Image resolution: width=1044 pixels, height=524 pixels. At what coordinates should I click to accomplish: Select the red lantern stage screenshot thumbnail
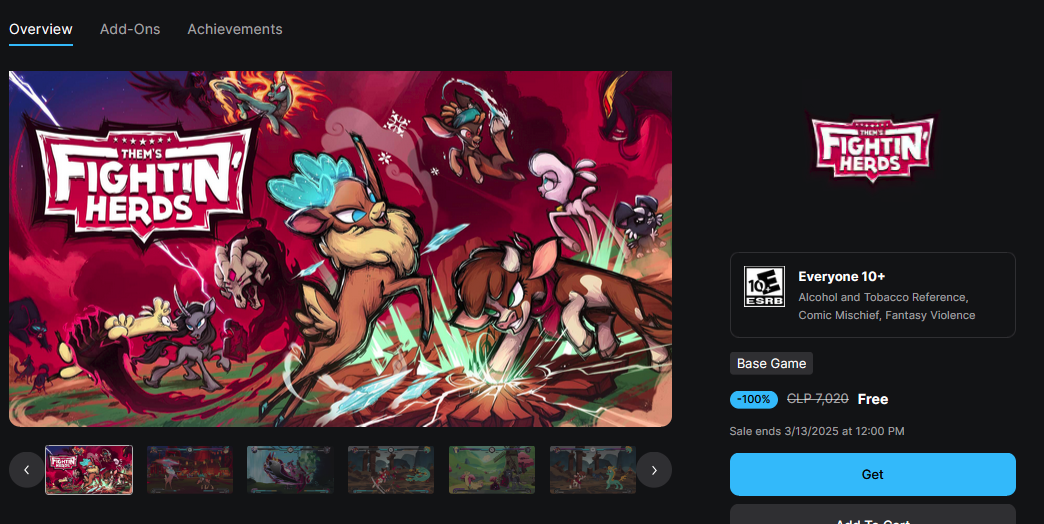(190, 470)
